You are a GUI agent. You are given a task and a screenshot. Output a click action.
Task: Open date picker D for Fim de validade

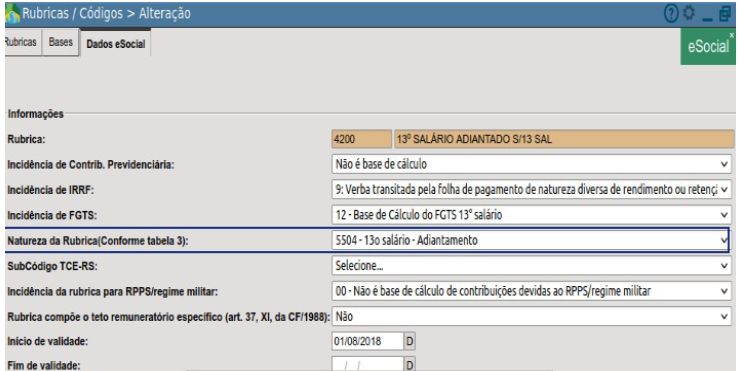pos(409,365)
